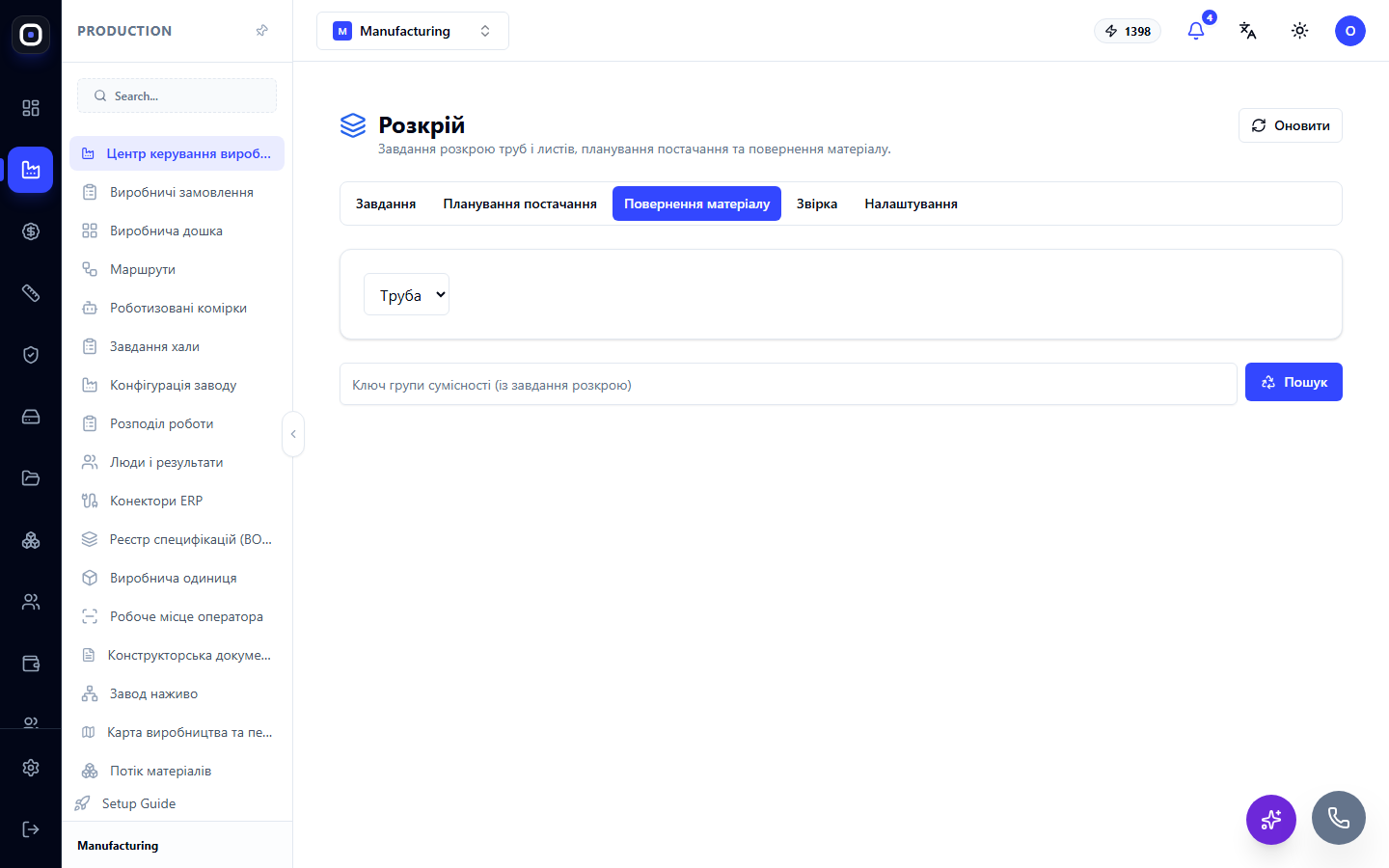Open the finance dollar icon in left rail
The image size is (1389, 868).
[31, 231]
